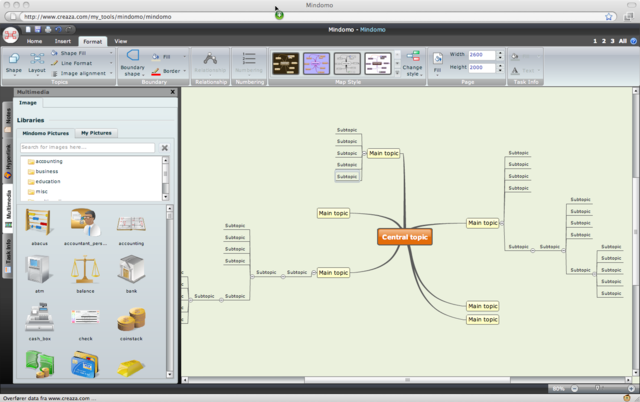Viewport: 640px width, 402px height.
Task: Open the Shape tool in Topics group
Action: [13, 63]
